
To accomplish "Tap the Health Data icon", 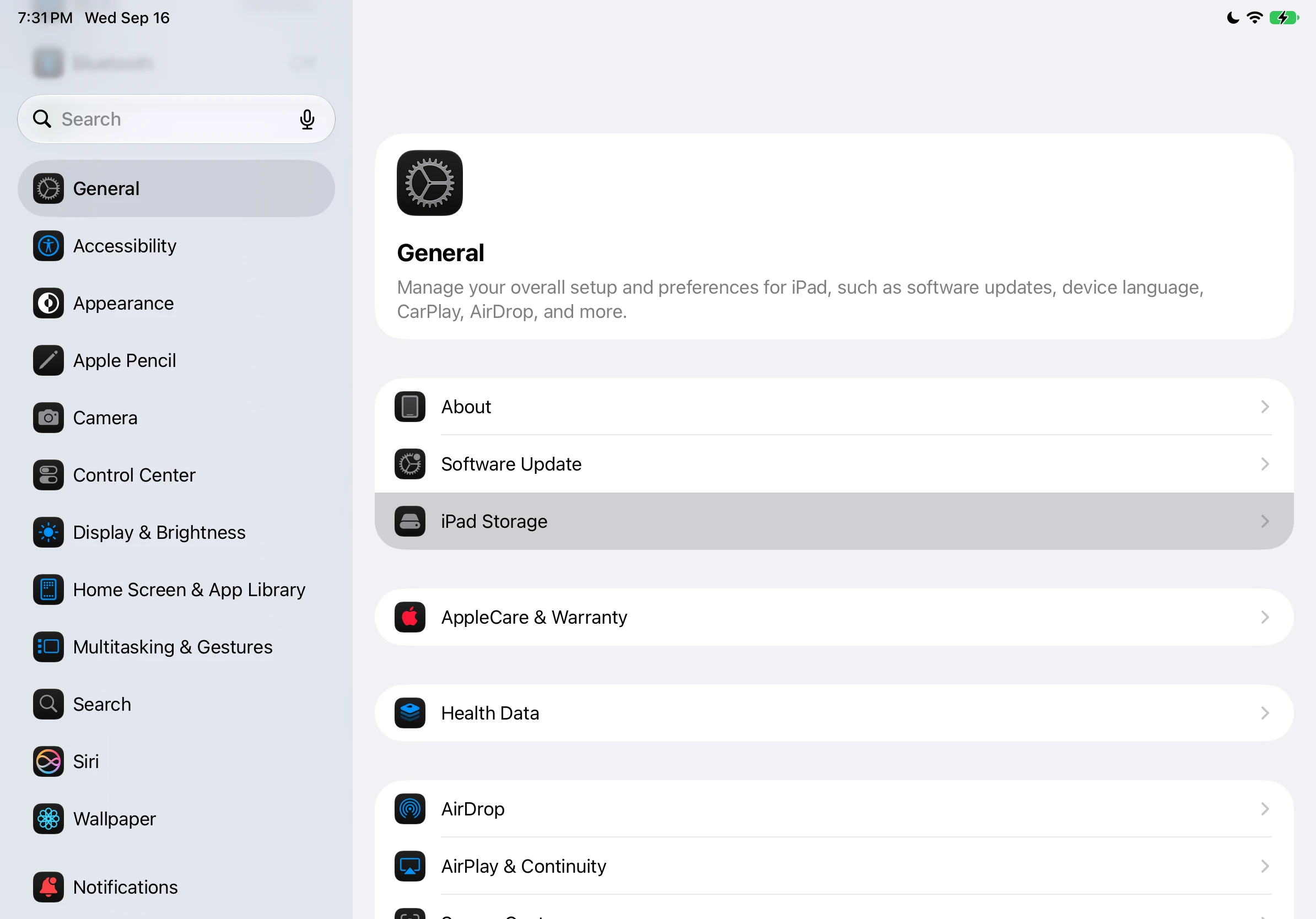I will pyautogui.click(x=410, y=713).
